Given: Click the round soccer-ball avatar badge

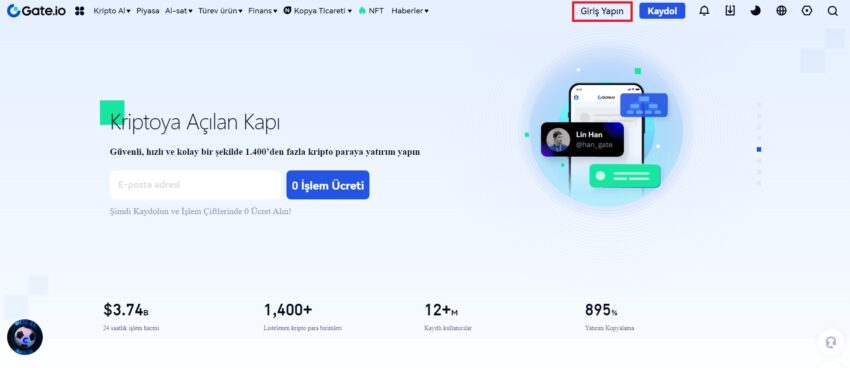Looking at the screenshot, I should coord(25,337).
